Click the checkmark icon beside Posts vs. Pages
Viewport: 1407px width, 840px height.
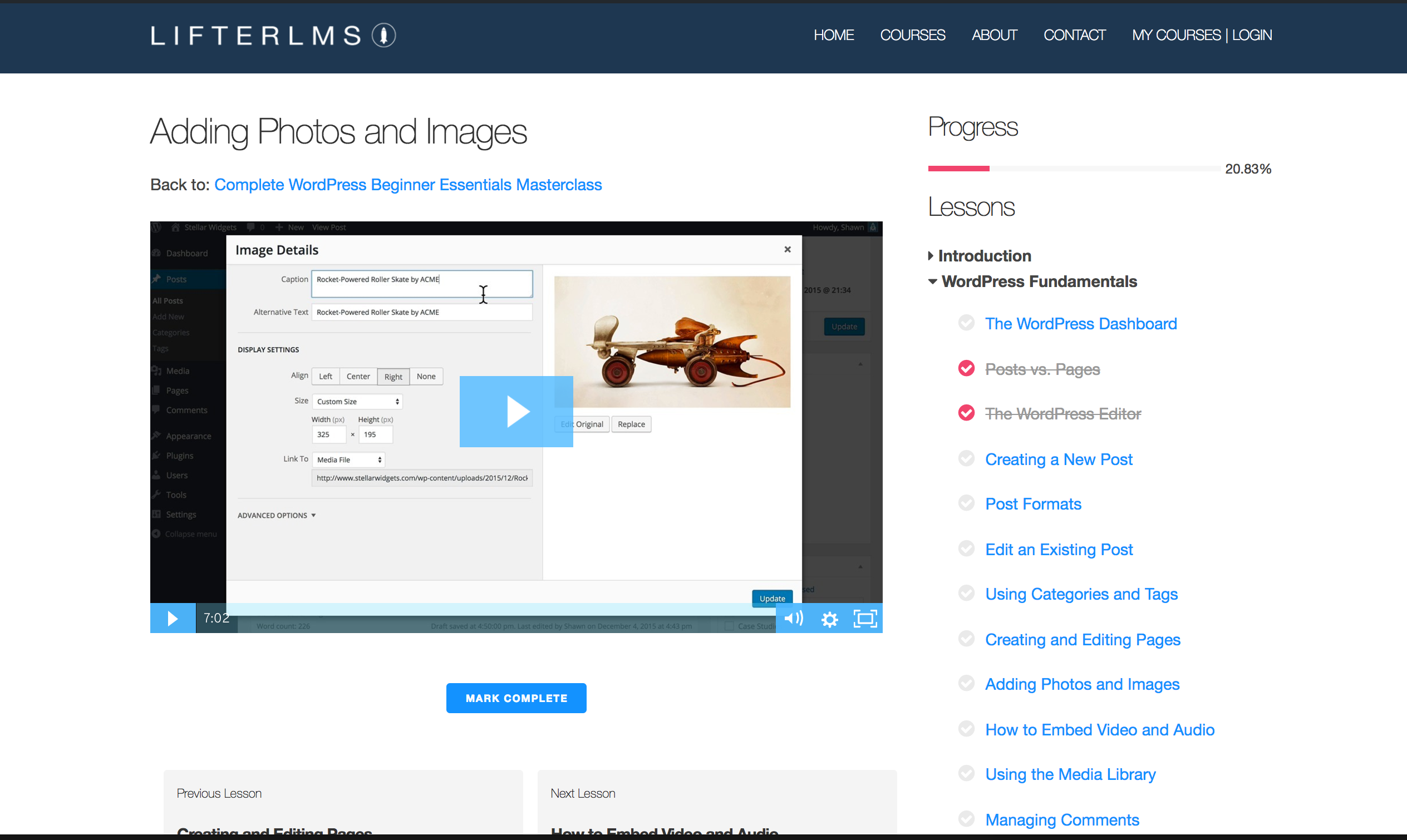tap(966, 368)
